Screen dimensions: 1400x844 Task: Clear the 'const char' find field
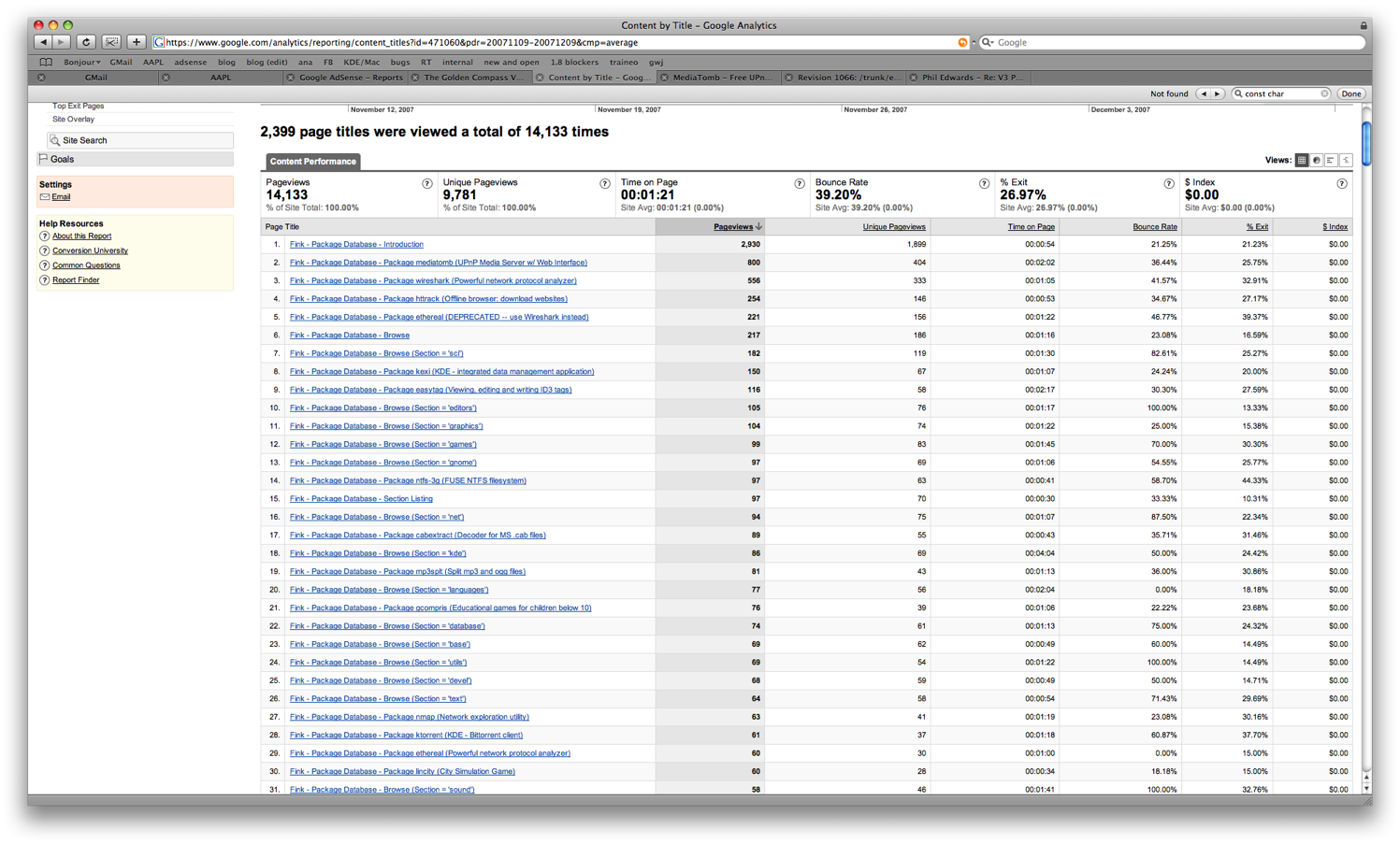(1324, 93)
